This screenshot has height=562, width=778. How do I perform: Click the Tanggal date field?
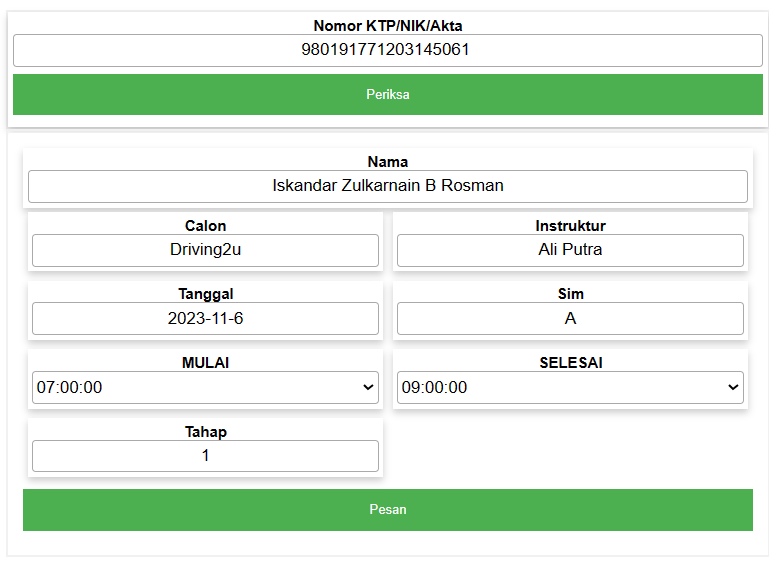click(x=205, y=318)
